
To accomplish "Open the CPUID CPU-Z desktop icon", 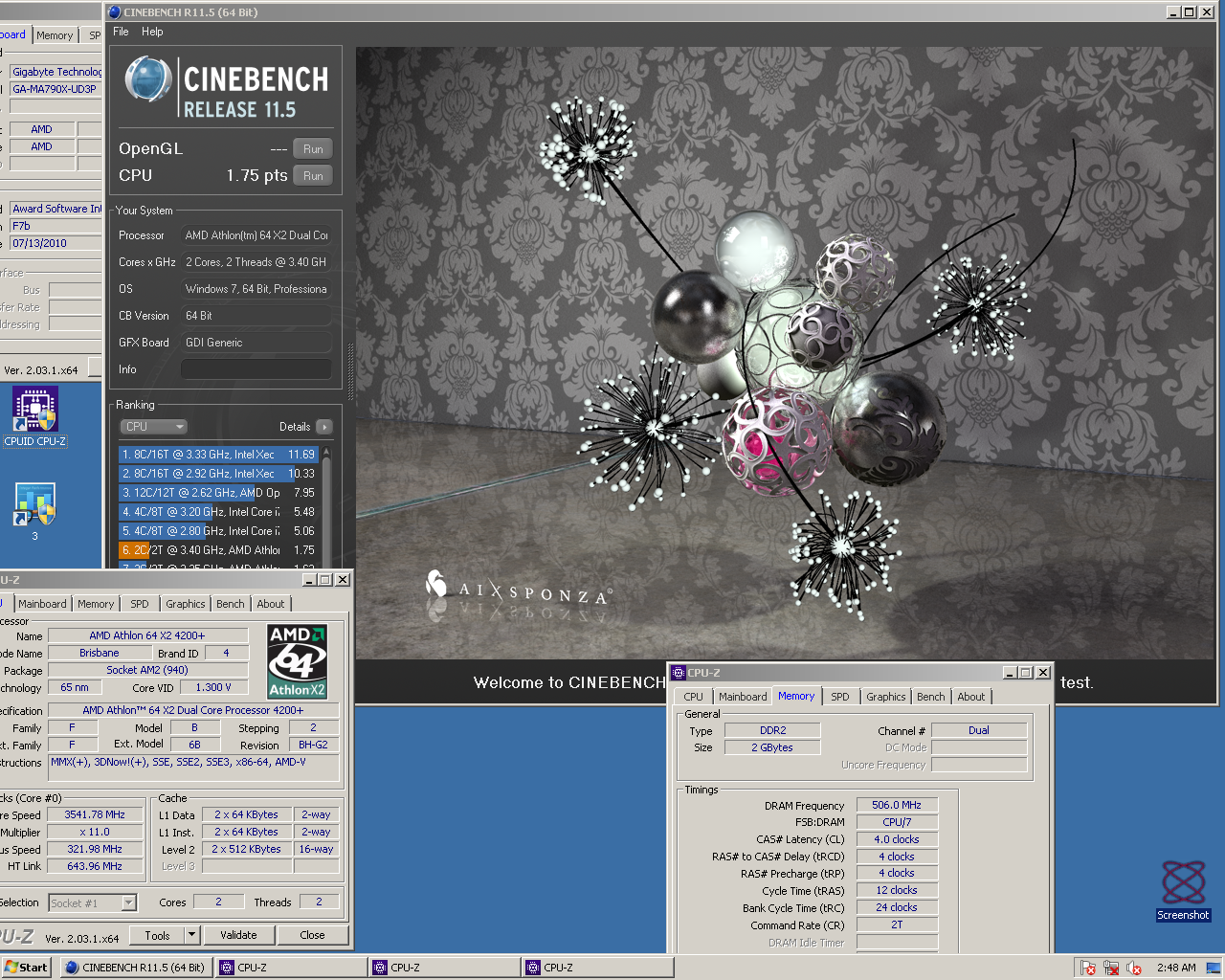I will [35, 417].
